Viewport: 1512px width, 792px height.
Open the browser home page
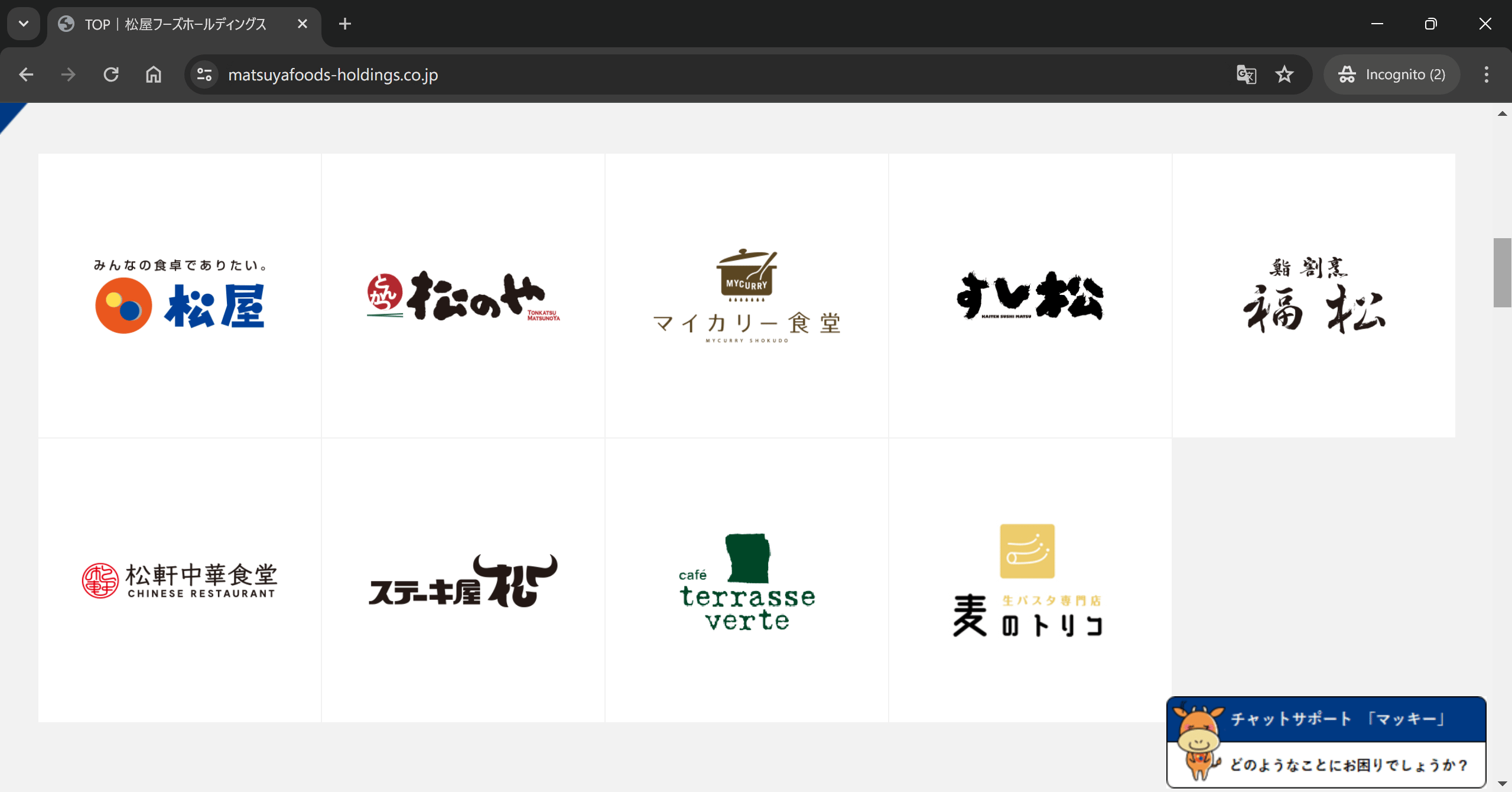(x=154, y=74)
